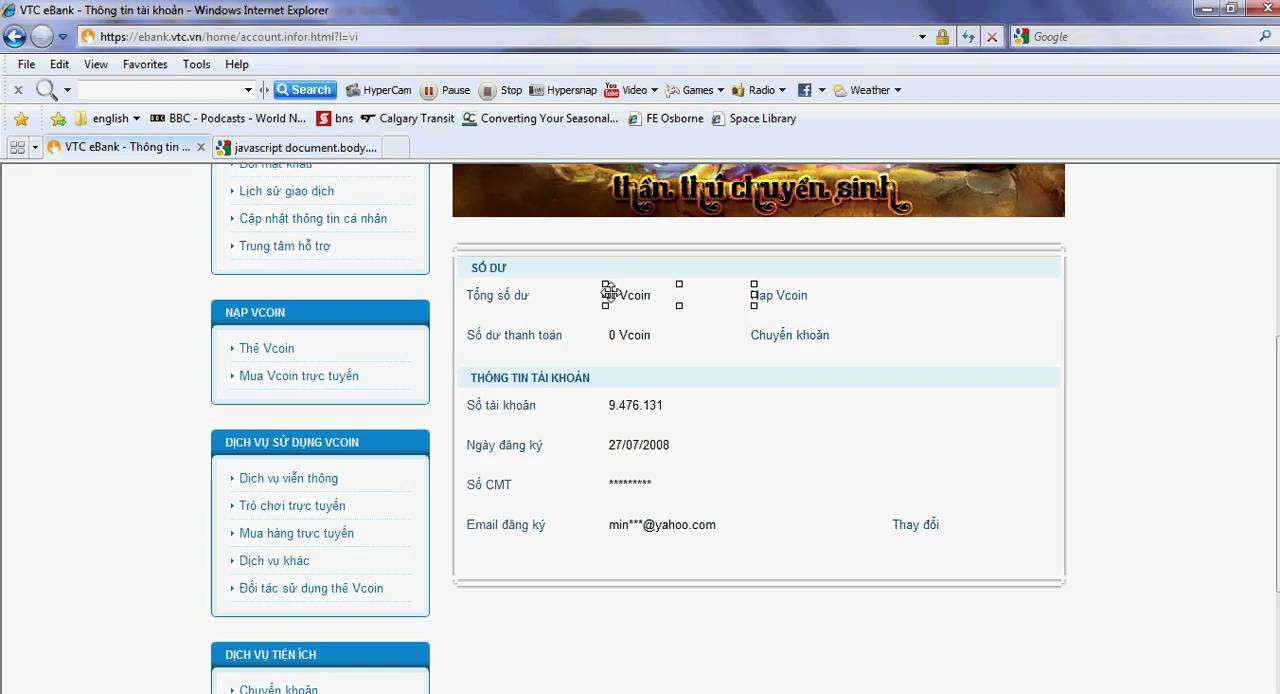Click Nạp Vcoin link in balance section
This screenshot has height=694, width=1280.
coord(779,295)
